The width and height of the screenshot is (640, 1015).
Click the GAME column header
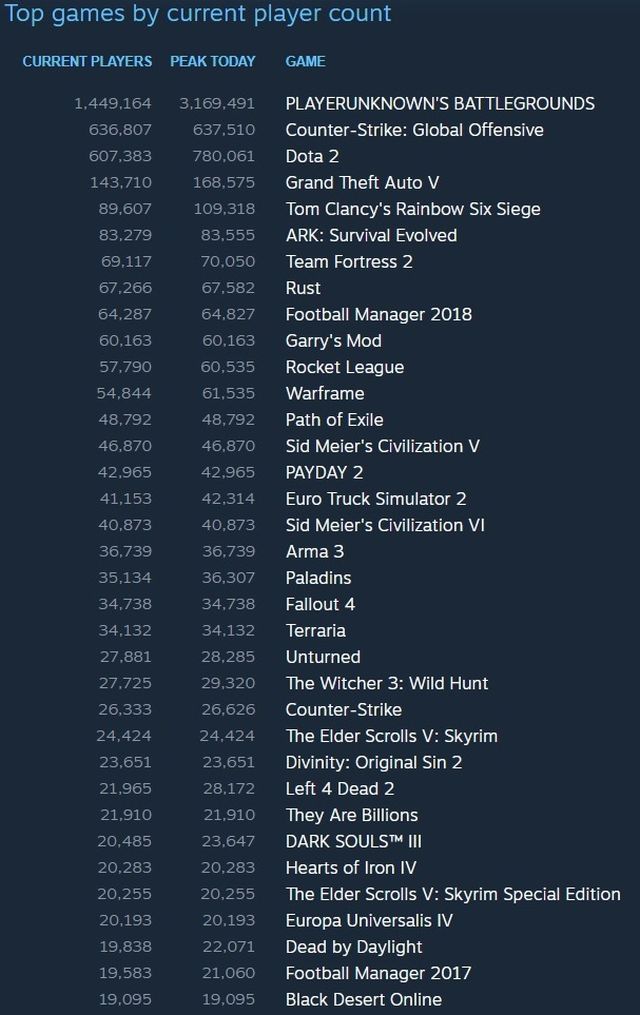click(305, 61)
